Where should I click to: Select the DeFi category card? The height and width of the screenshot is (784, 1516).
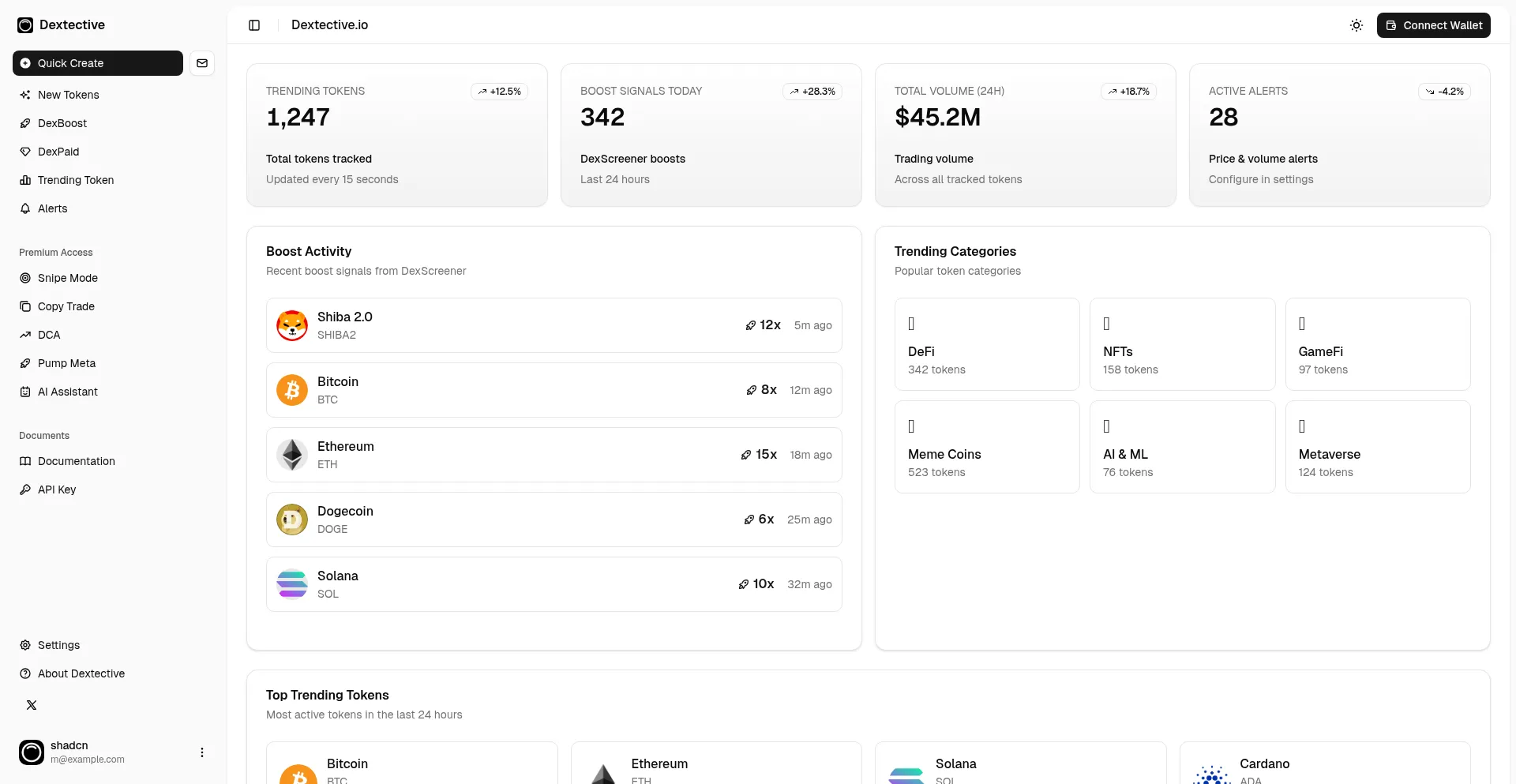coord(987,344)
